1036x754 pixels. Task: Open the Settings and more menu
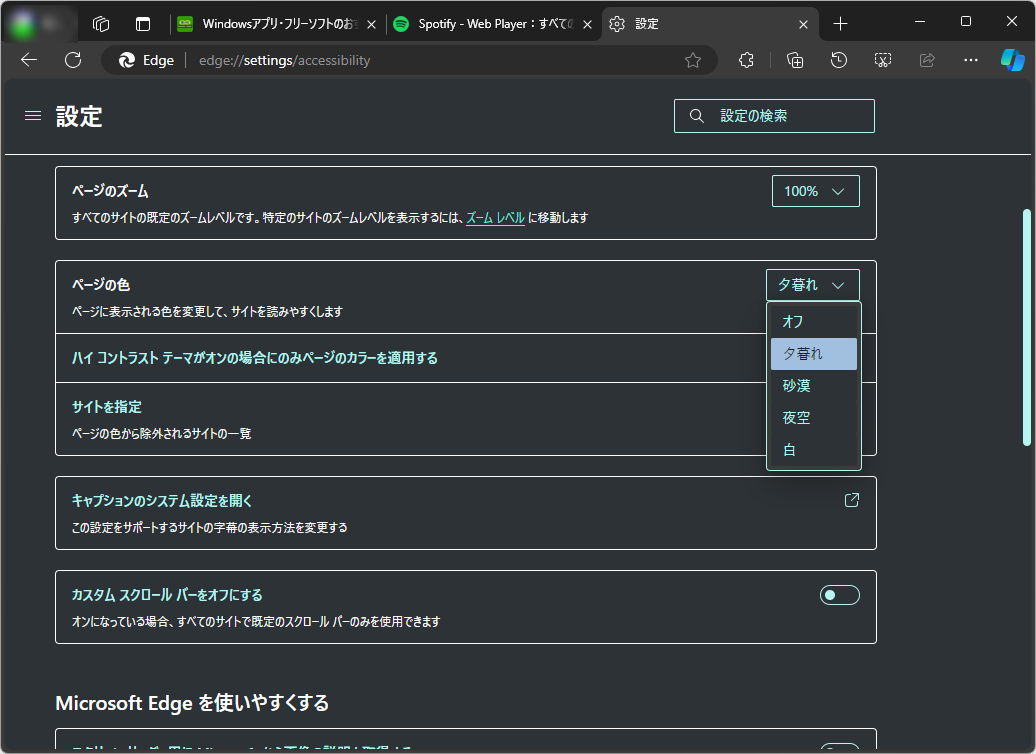click(970, 60)
